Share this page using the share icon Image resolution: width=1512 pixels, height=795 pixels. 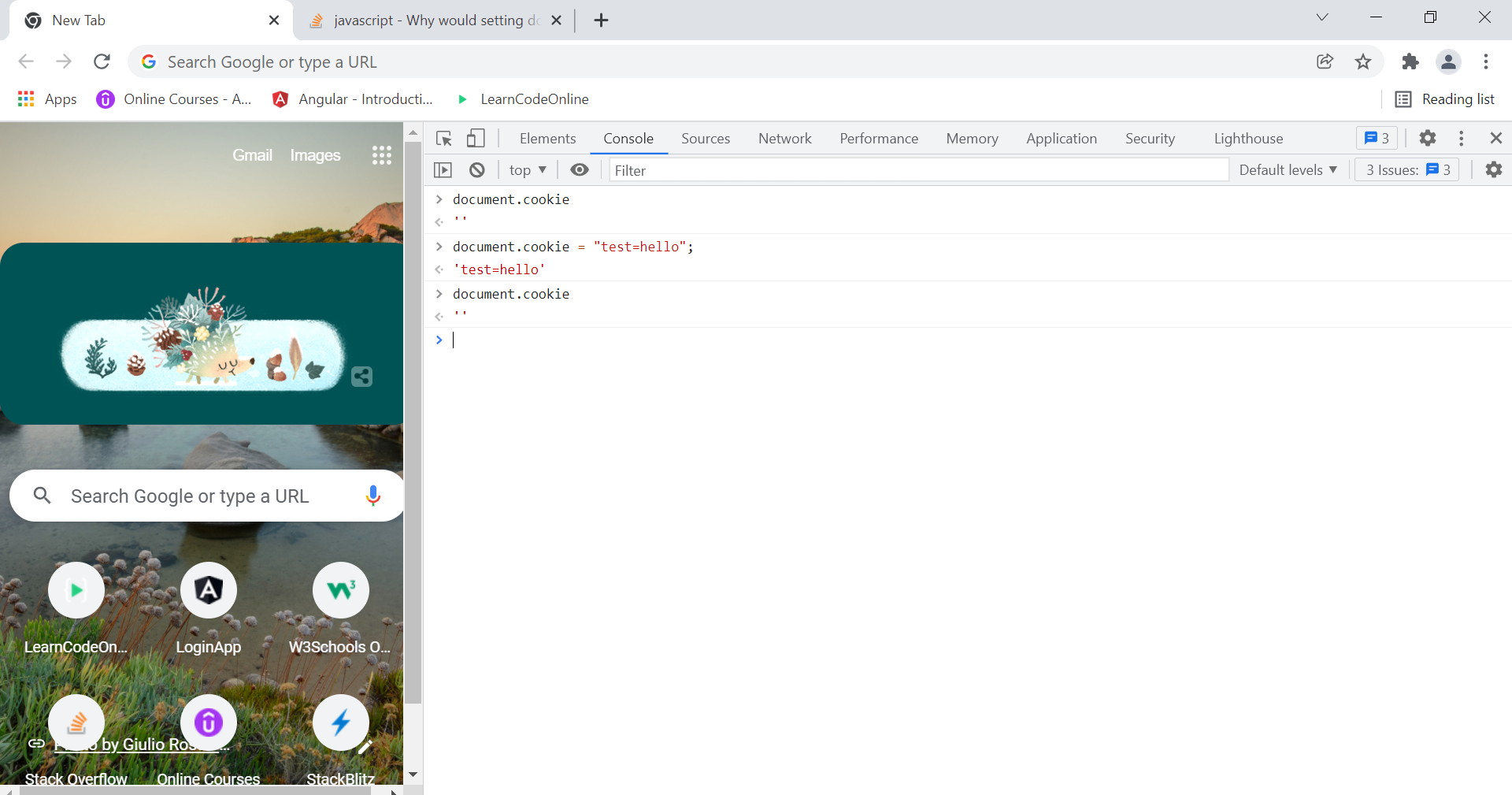click(x=1325, y=61)
